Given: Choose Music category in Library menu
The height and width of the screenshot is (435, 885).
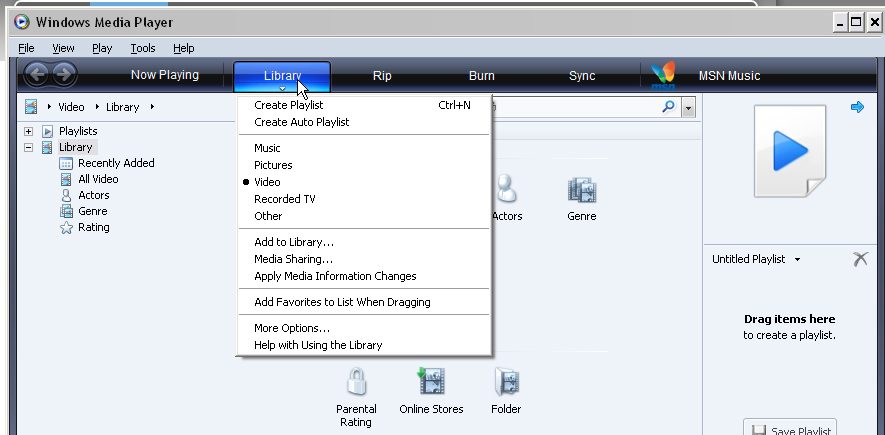Looking at the screenshot, I should [x=267, y=148].
